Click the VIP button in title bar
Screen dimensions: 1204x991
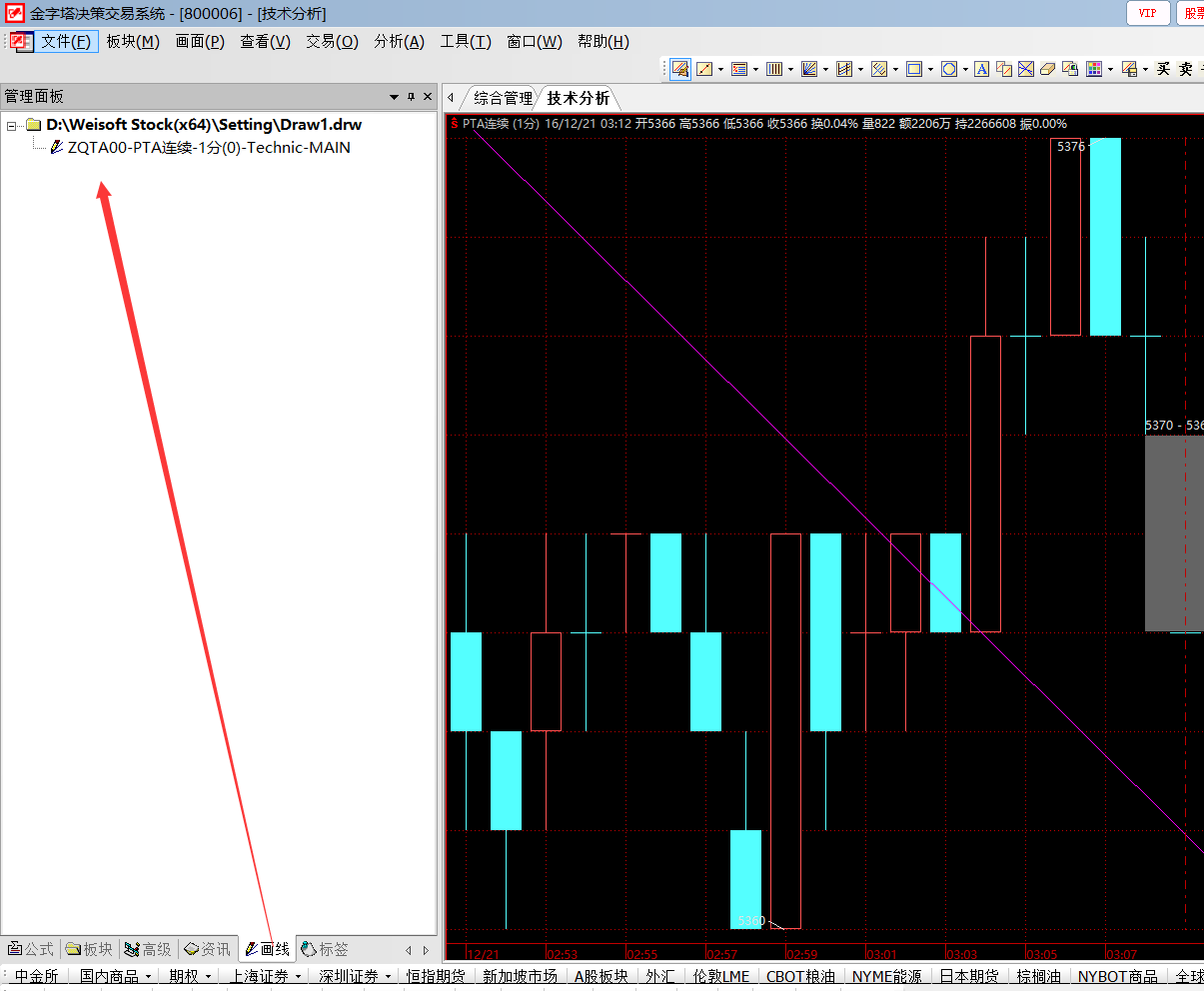(1148, 13)
